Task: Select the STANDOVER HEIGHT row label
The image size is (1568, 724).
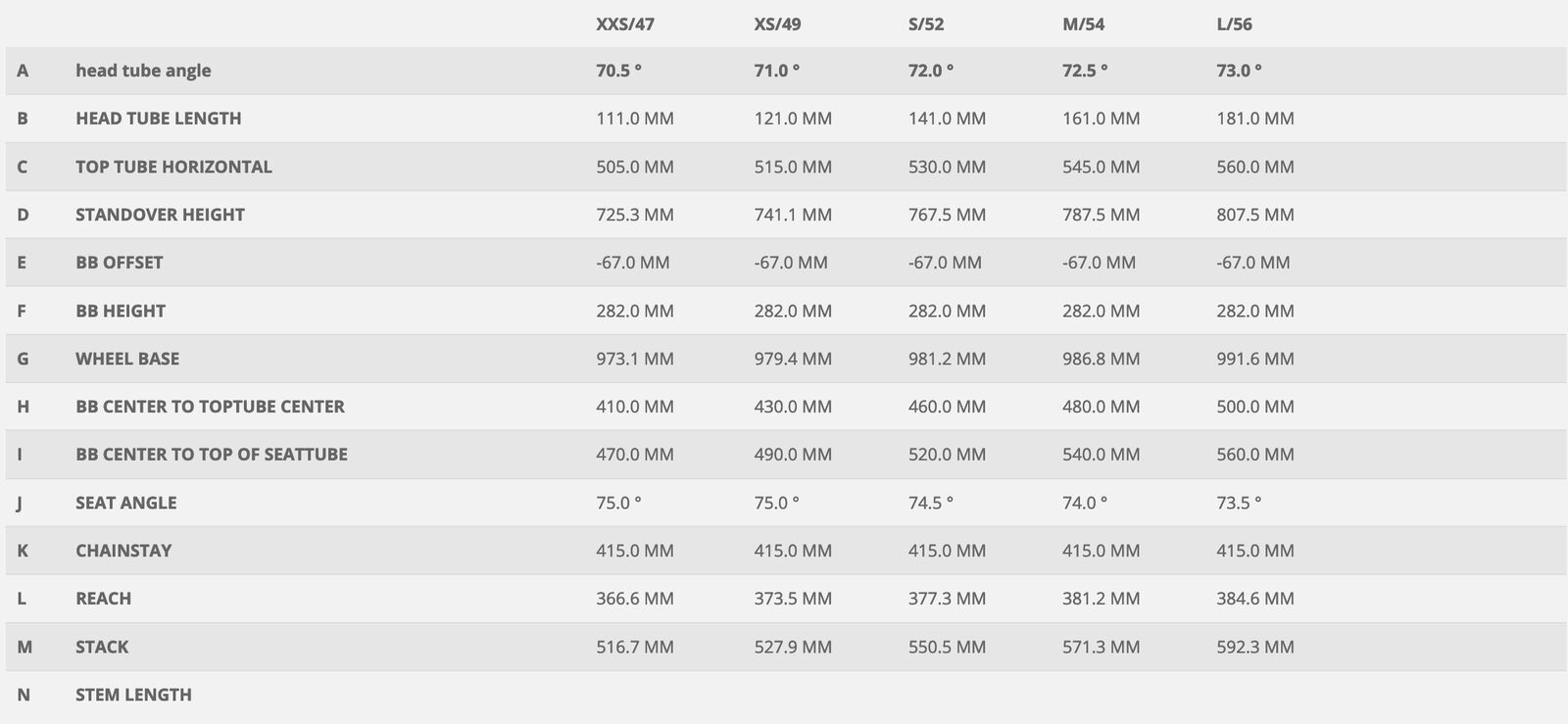Action: tap(160, 215)
